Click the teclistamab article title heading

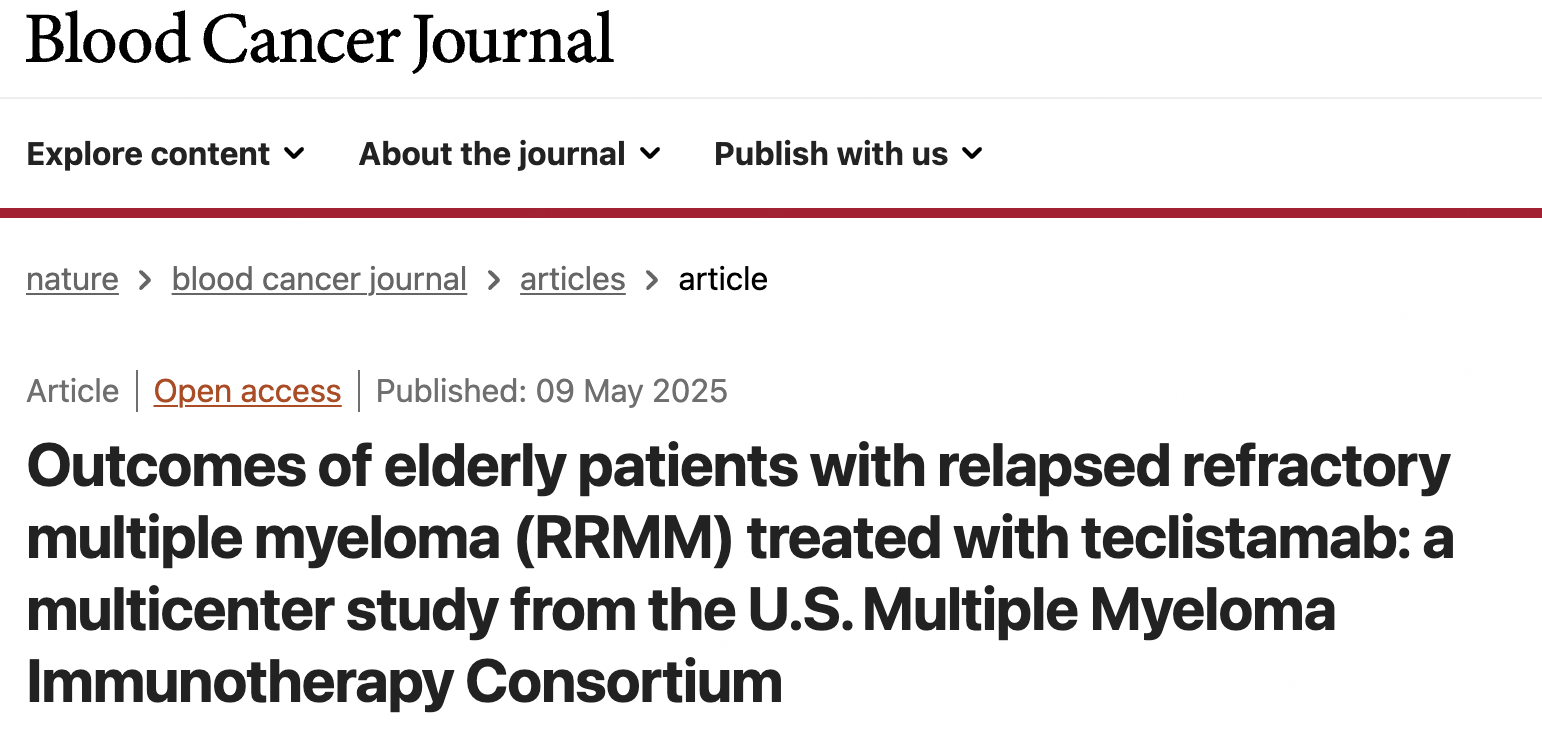point(740,574)
